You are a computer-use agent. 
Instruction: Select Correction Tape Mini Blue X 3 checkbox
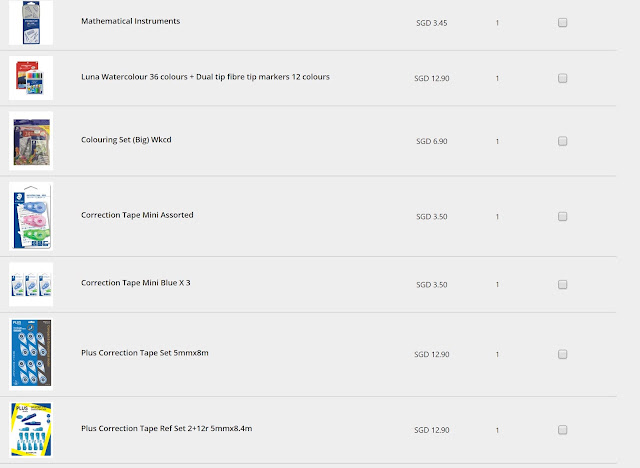pyautogui.click(x=562, y=284)
